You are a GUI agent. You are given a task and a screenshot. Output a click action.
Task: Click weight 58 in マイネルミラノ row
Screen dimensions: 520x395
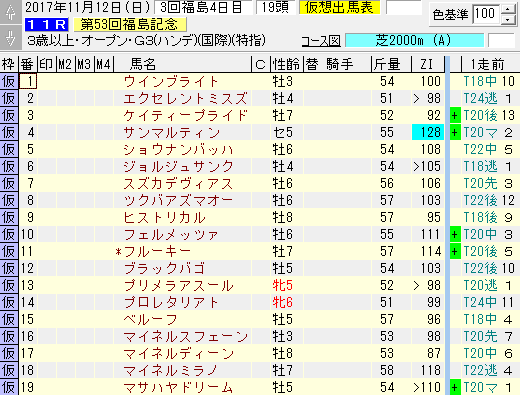coord(387,371)
